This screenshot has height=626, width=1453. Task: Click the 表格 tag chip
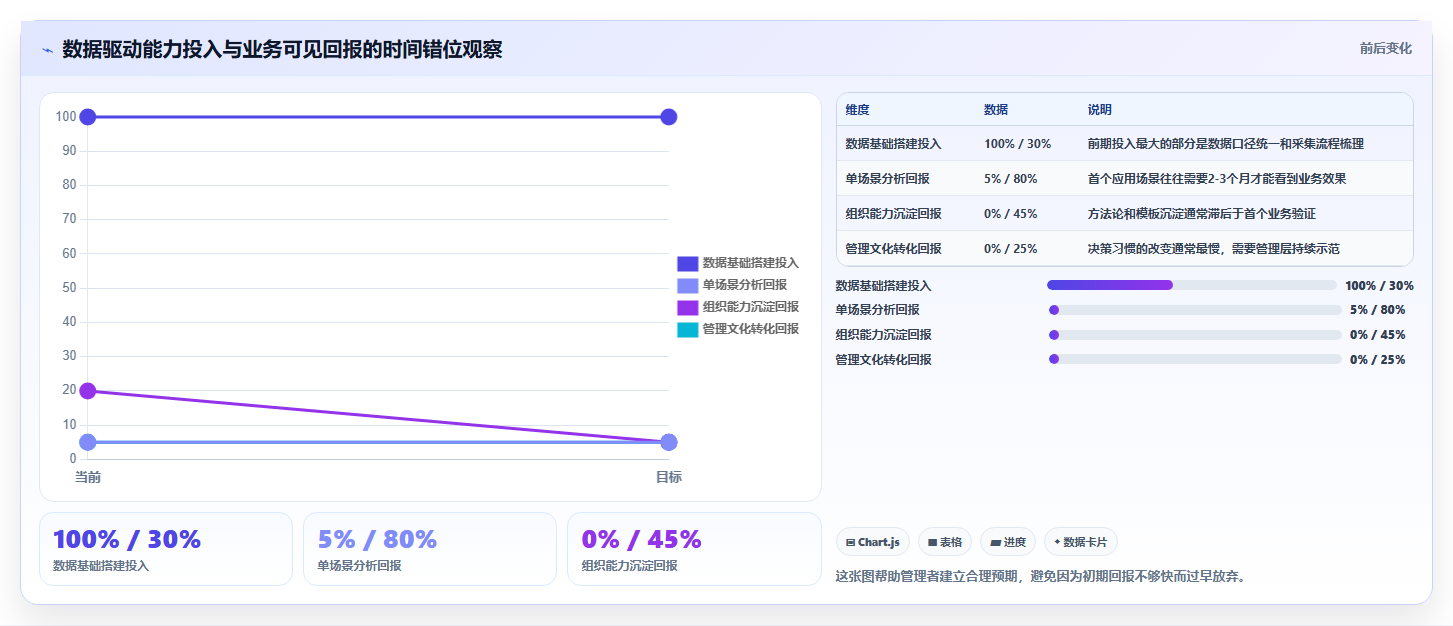[944, 542]
